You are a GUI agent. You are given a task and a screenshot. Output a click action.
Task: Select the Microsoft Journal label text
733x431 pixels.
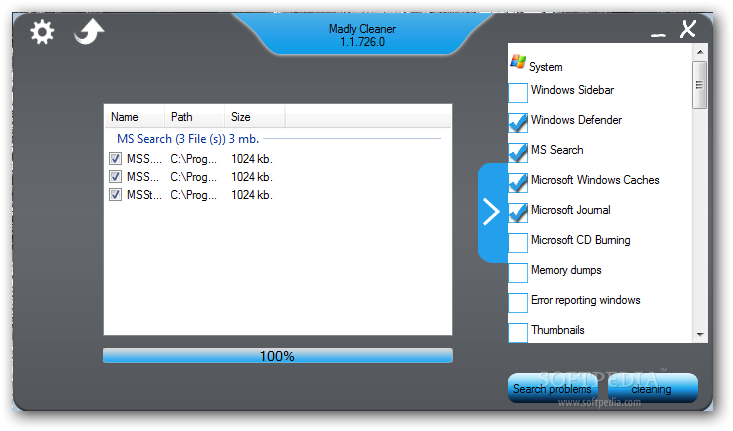[571, 210]
